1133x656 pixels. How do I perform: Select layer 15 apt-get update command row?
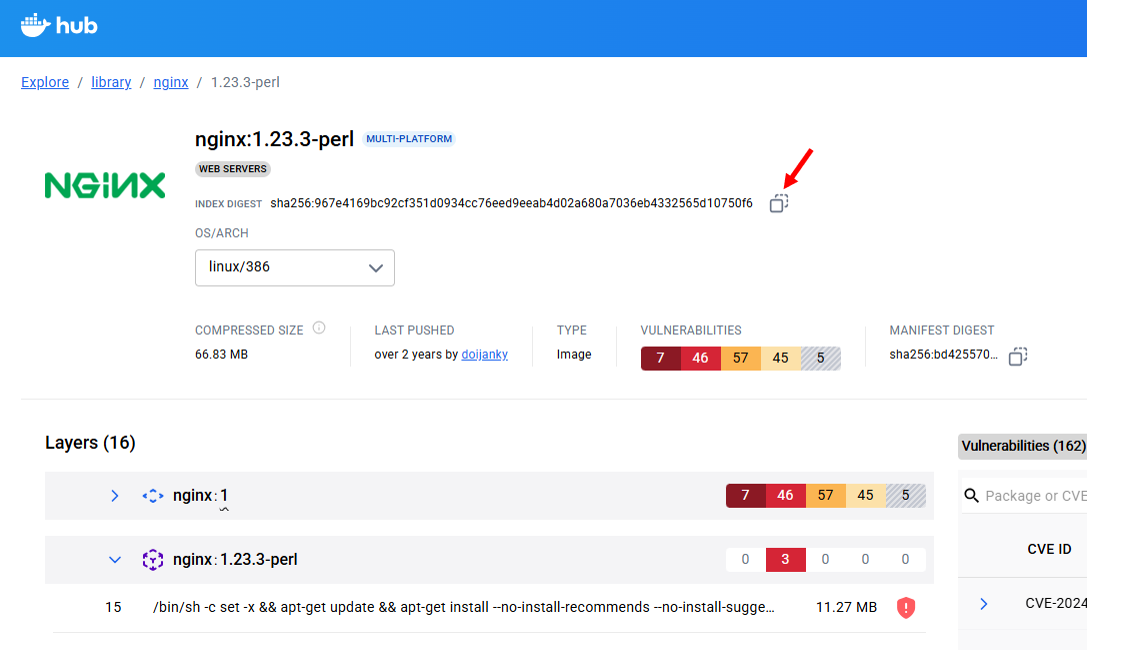pos(489,608)
